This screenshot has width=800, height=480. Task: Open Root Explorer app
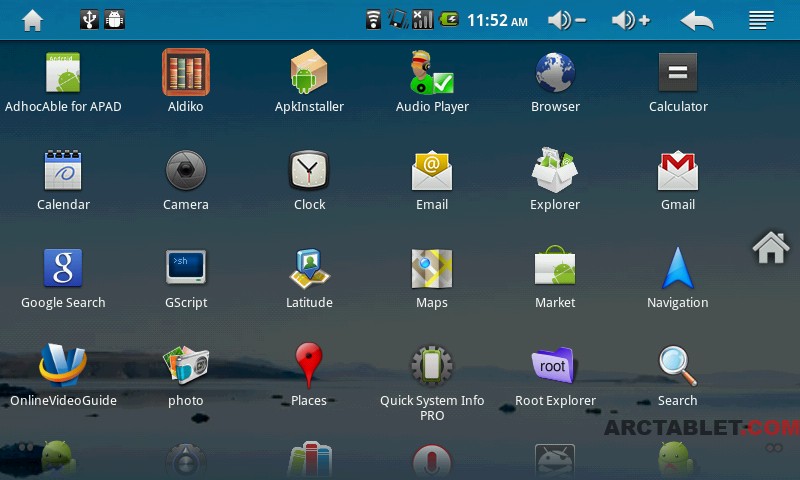click(555, 365)
